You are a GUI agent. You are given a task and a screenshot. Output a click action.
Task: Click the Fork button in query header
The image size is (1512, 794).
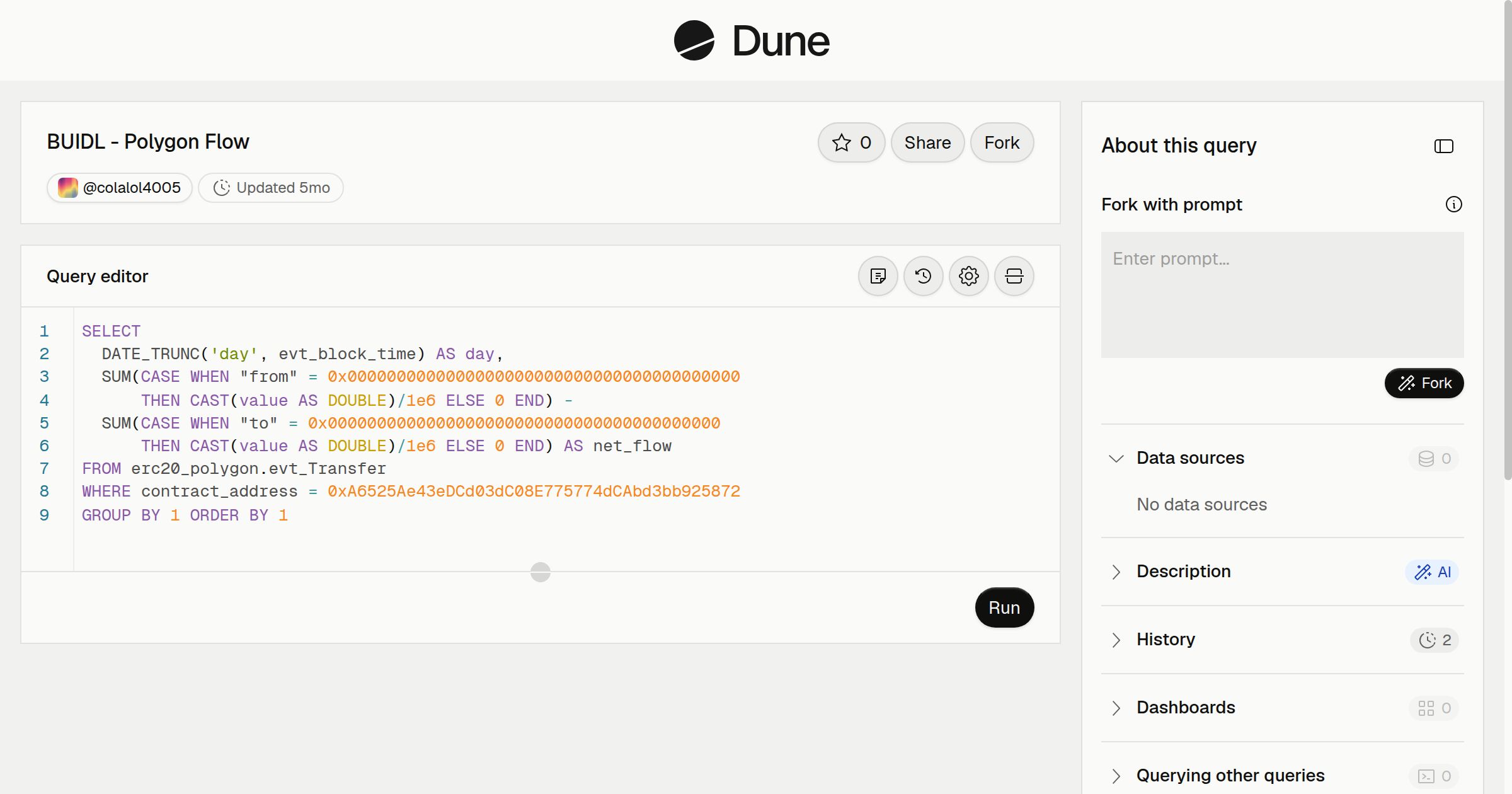pyautogui.click(x=1002, y=142)
